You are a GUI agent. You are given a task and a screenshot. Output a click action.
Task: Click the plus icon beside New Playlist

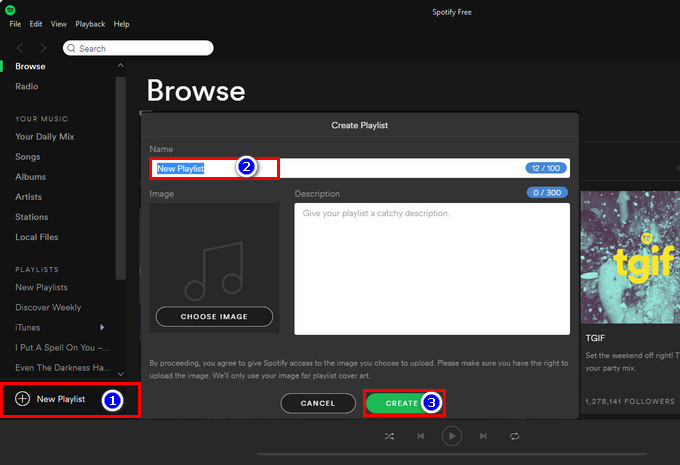point(22,399)
